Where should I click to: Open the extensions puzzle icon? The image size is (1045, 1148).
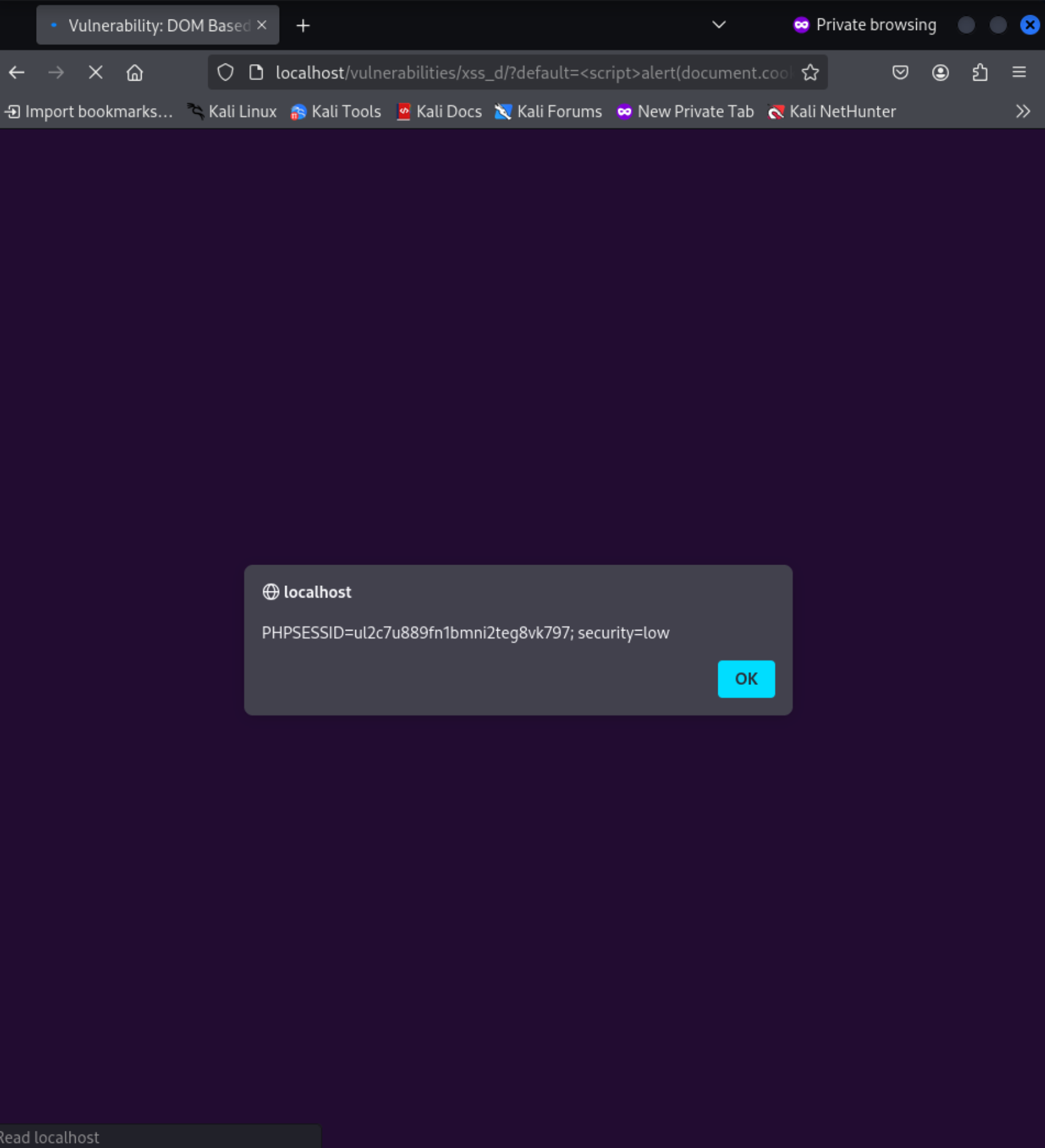(980, 73)
